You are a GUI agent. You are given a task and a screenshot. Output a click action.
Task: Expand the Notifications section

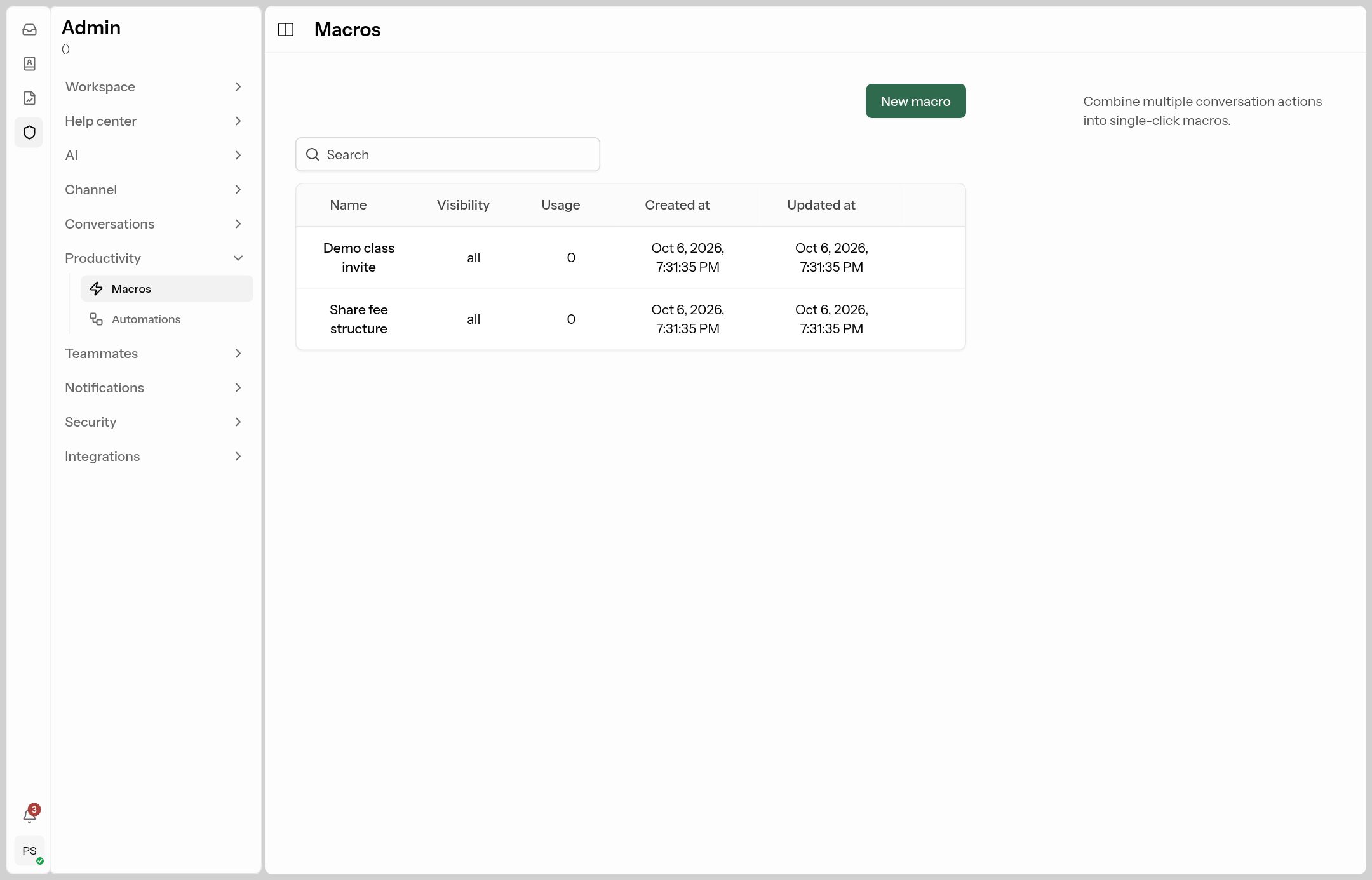pos(154,387)
